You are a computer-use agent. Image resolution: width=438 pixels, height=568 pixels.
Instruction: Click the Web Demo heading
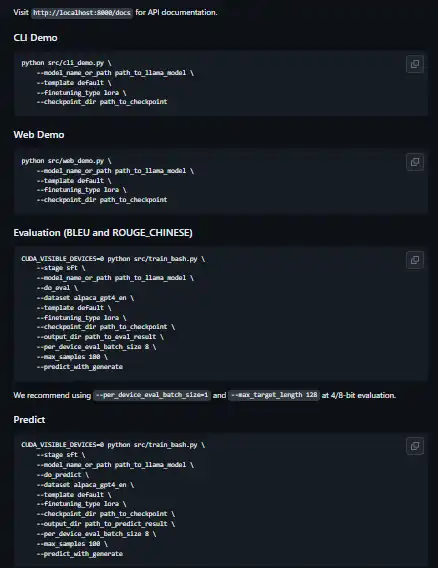pyautogui.click(x=39, y=135)
